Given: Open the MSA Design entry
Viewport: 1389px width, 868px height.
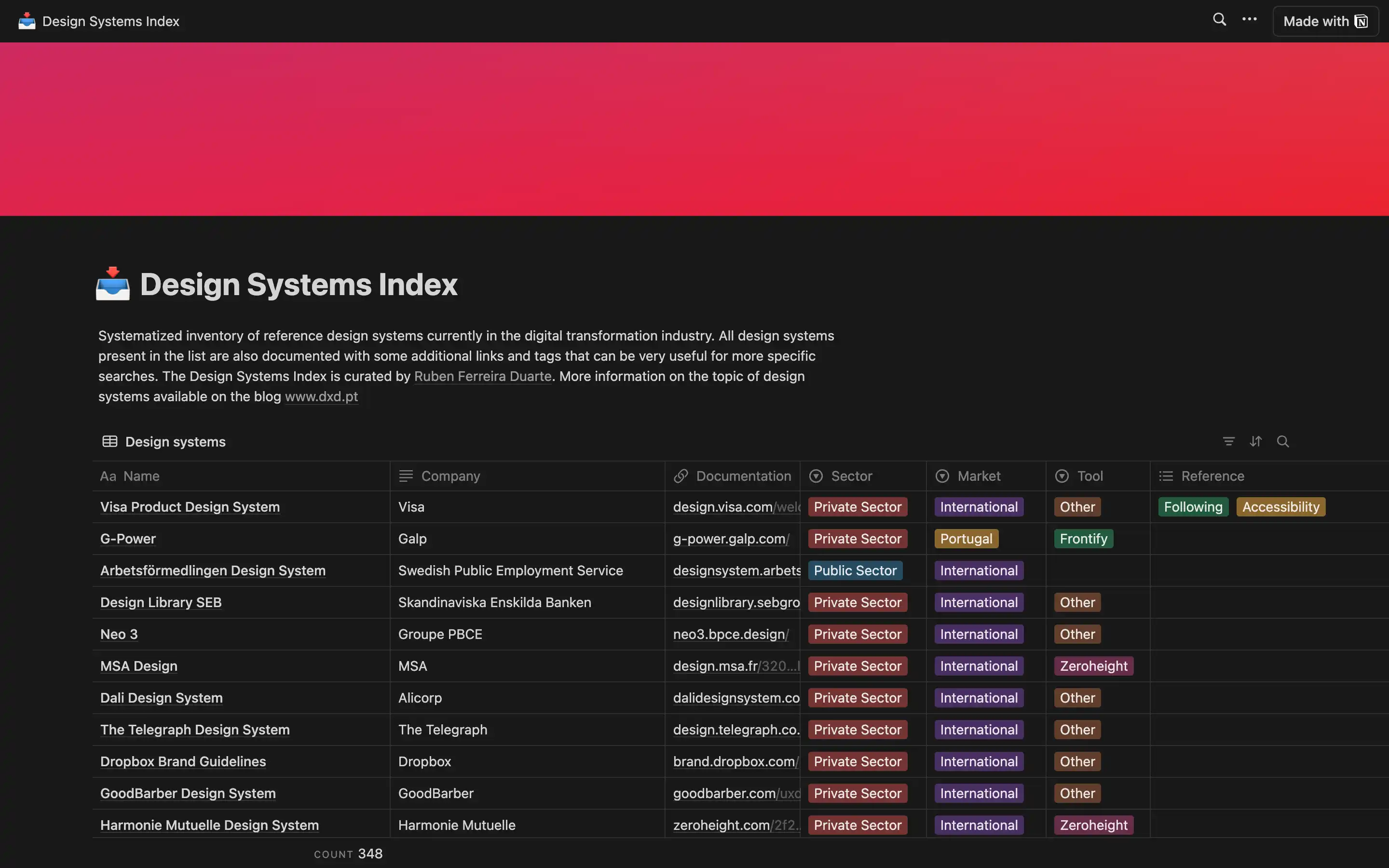Looking at the screenshot, I should (139, 666).
